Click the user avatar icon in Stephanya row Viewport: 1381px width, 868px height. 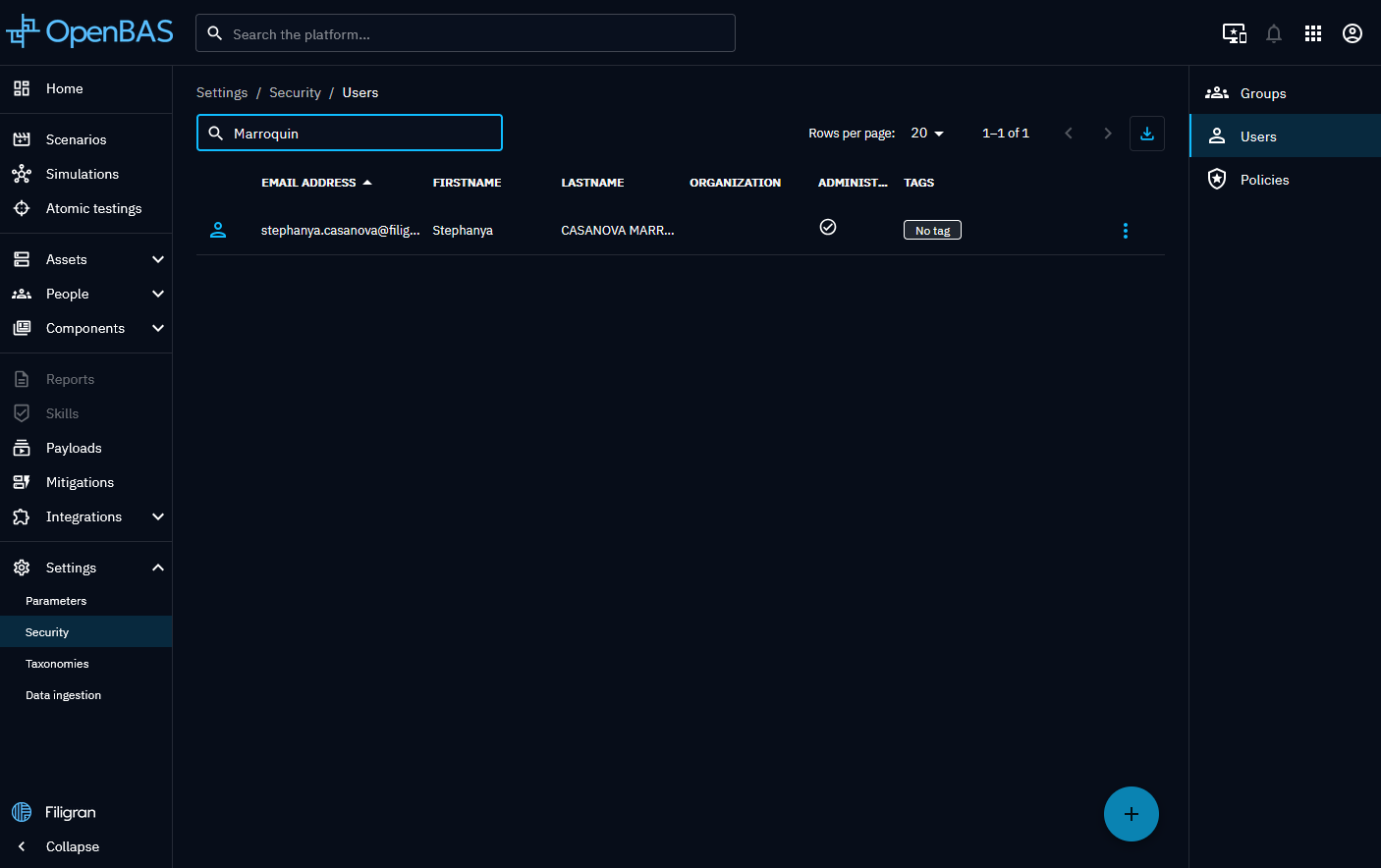coord(218,230)
